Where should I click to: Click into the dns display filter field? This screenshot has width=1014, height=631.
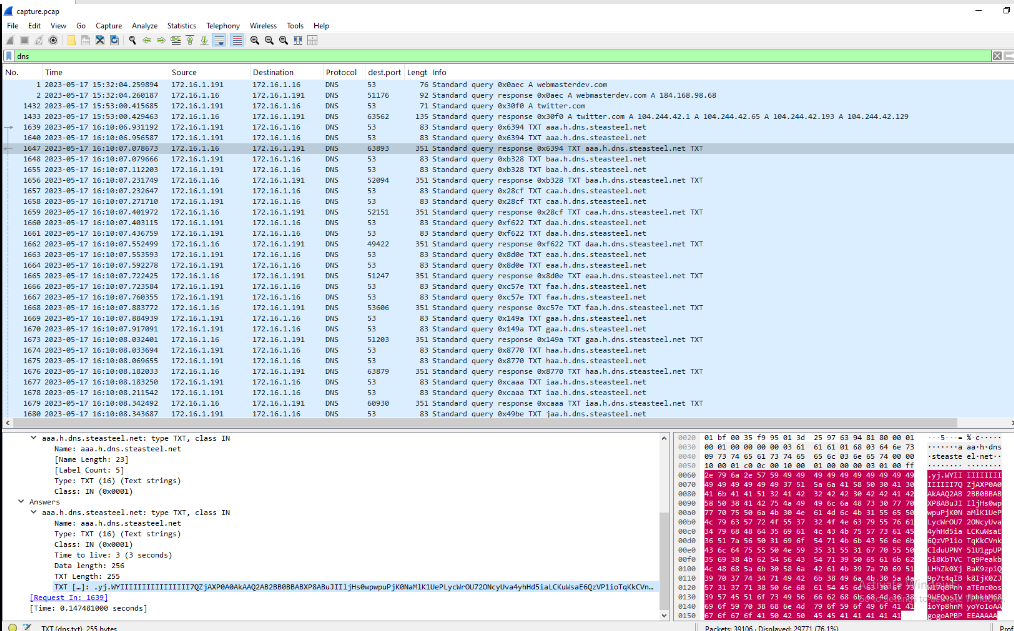(x=400, y=56)
